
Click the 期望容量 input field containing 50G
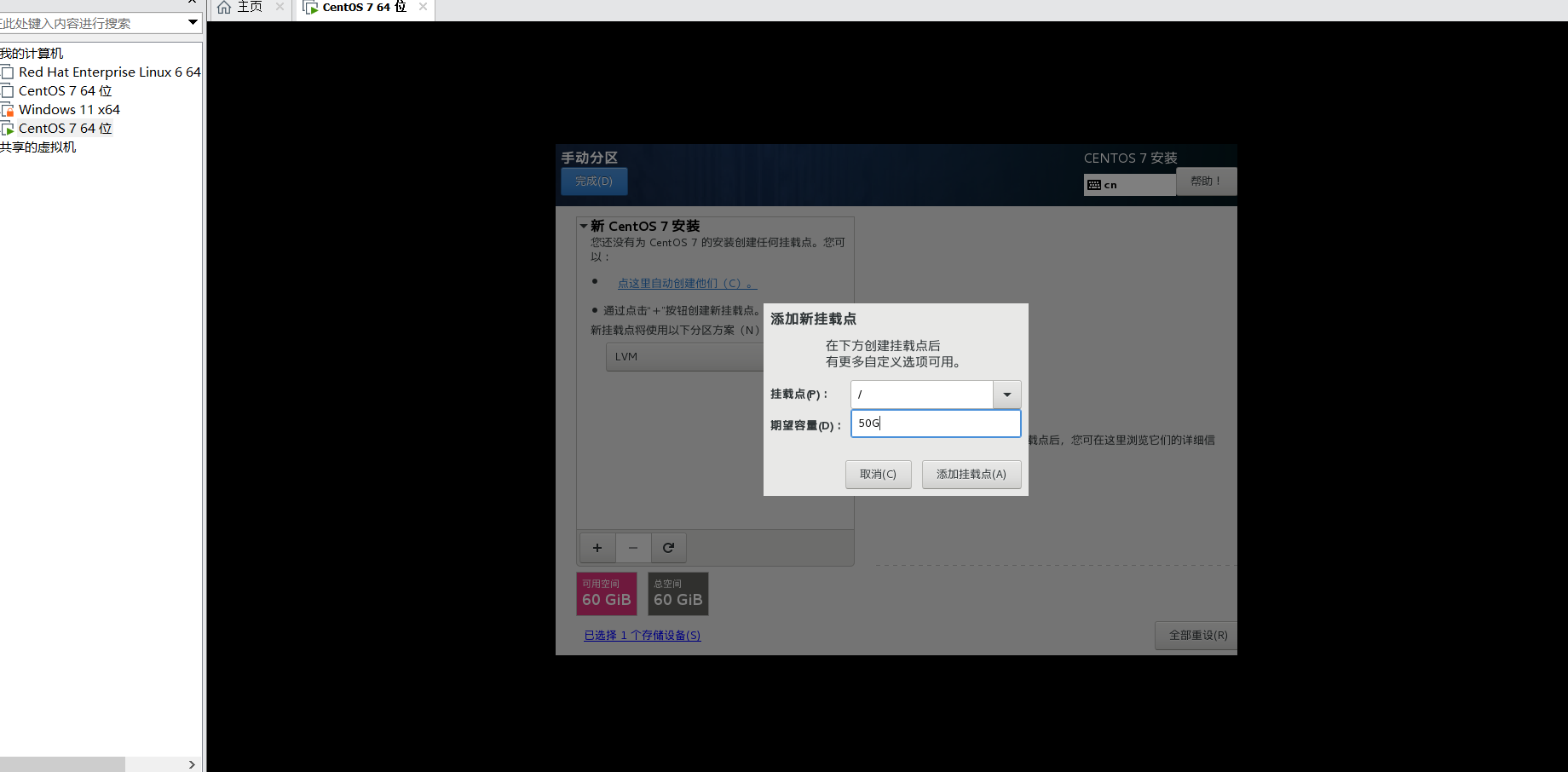[936, 423]
